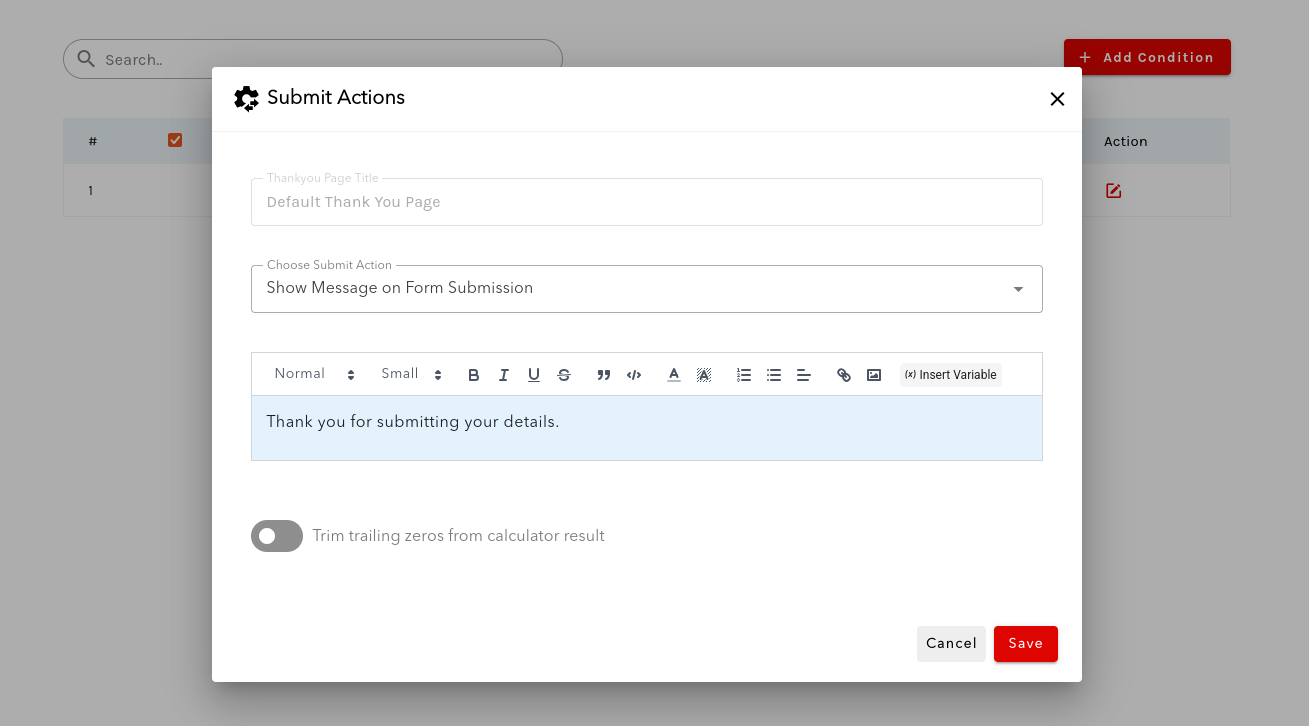
Task: Insert a hyperlink into the message
Action: [x=844, y=375]
